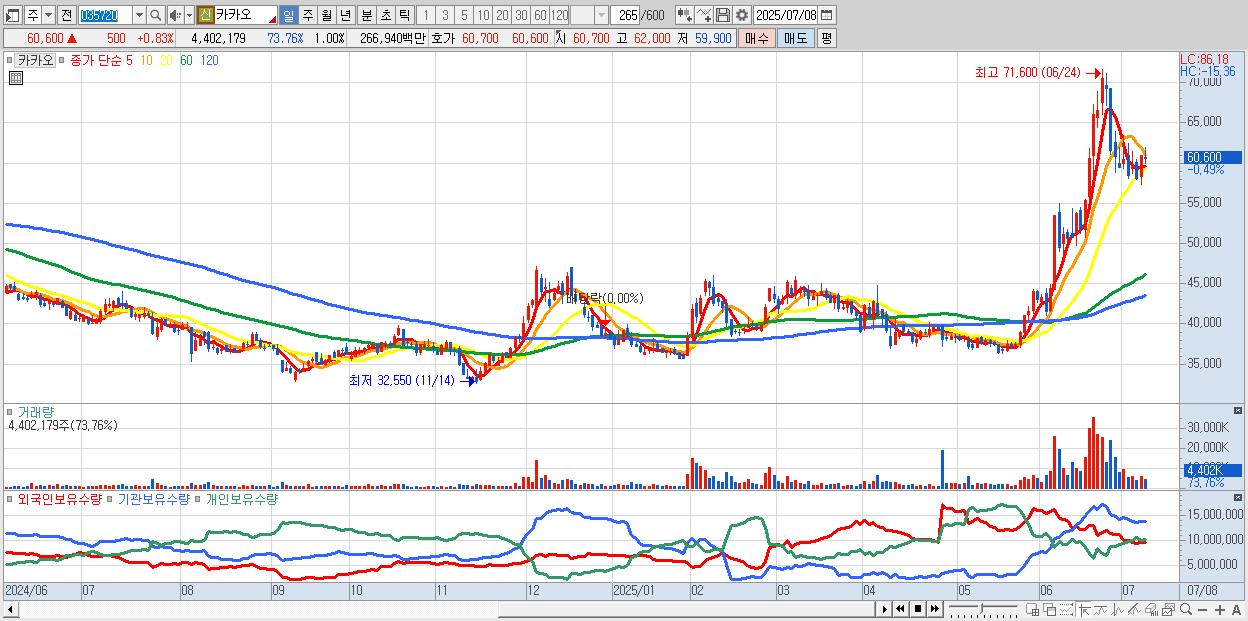Click the add candle indicator icon

click(x=684, y=15)
